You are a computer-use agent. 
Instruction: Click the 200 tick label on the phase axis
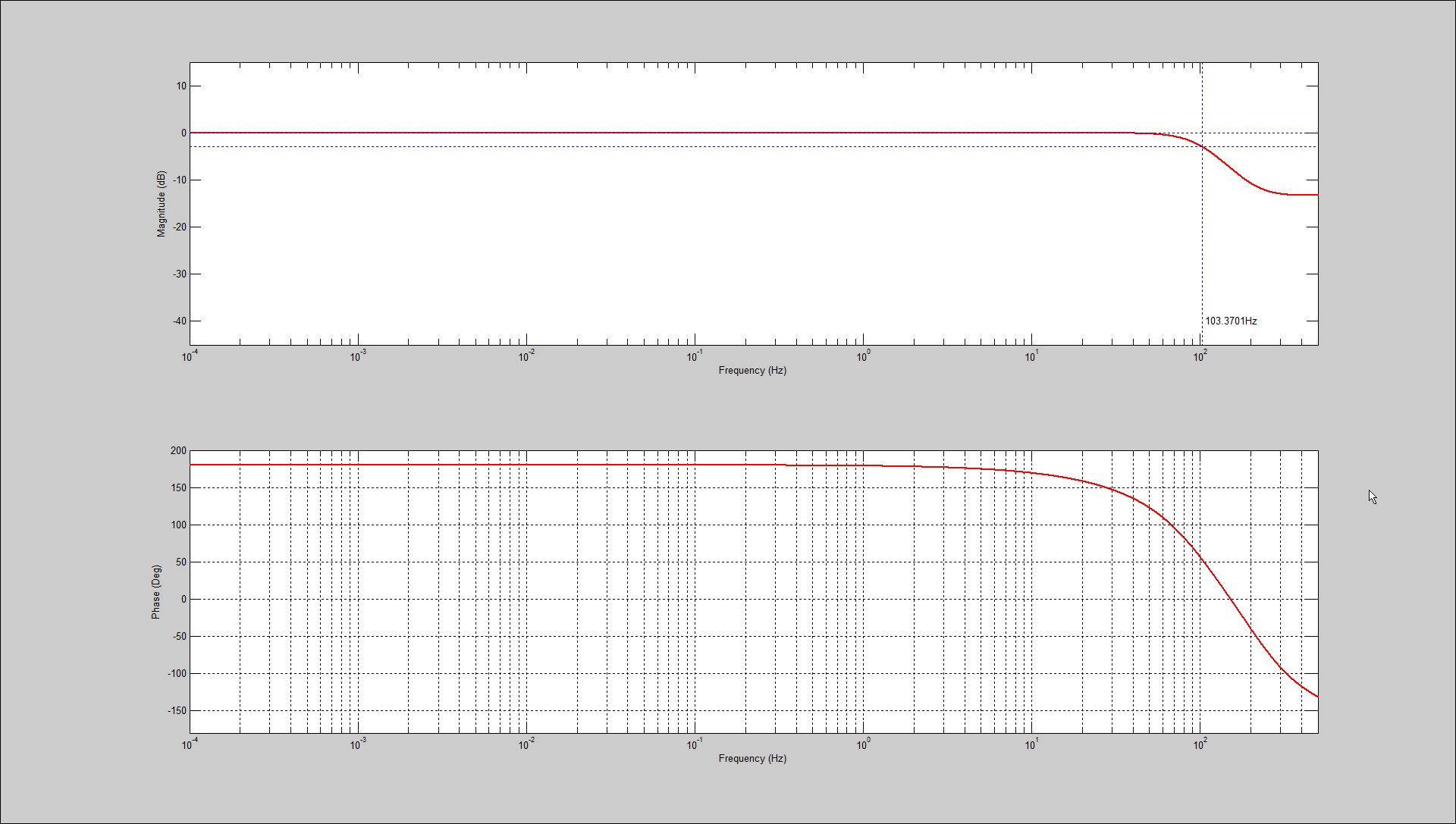tap(178, 450)
